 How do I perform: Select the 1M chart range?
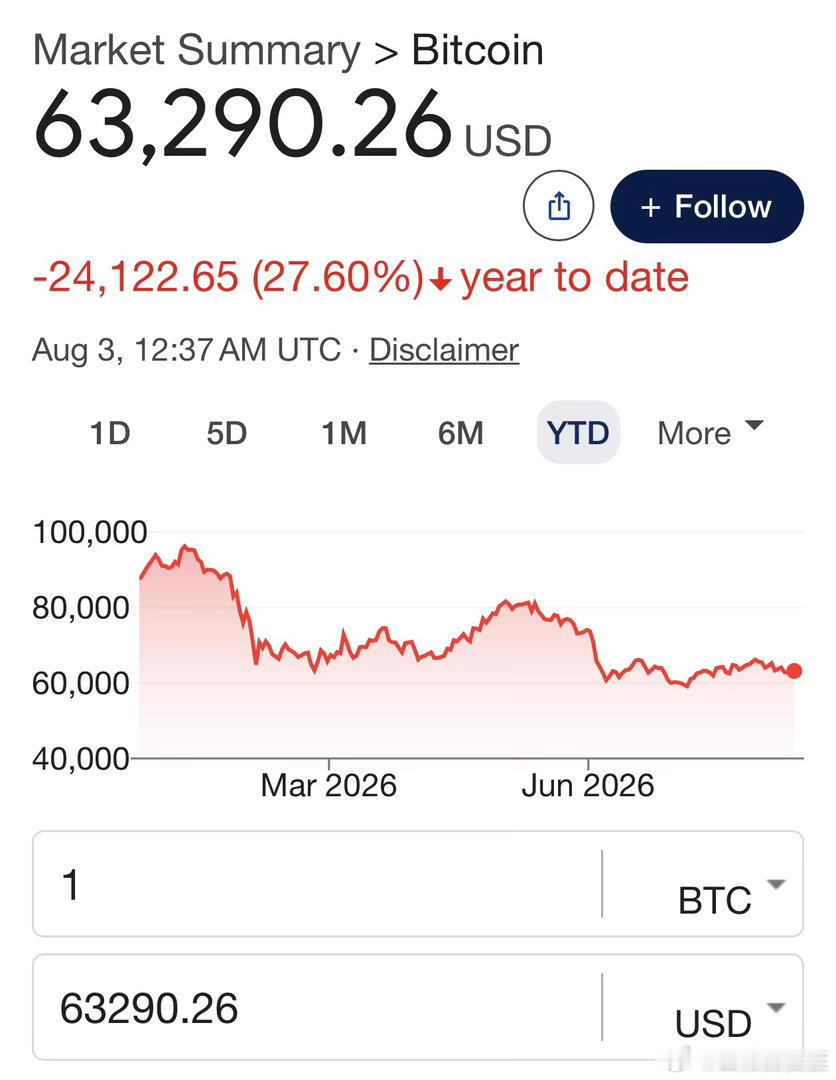tap(344, 433)
